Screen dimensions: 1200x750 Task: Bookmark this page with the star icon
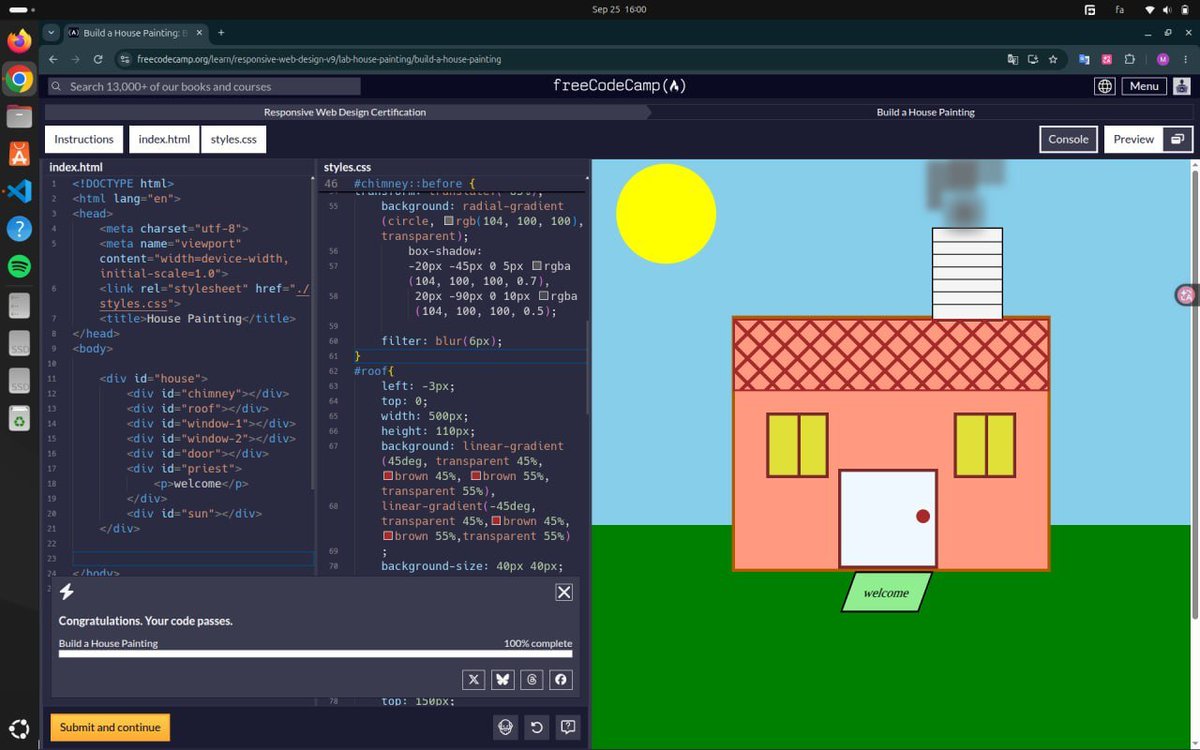coord(1053,59)
